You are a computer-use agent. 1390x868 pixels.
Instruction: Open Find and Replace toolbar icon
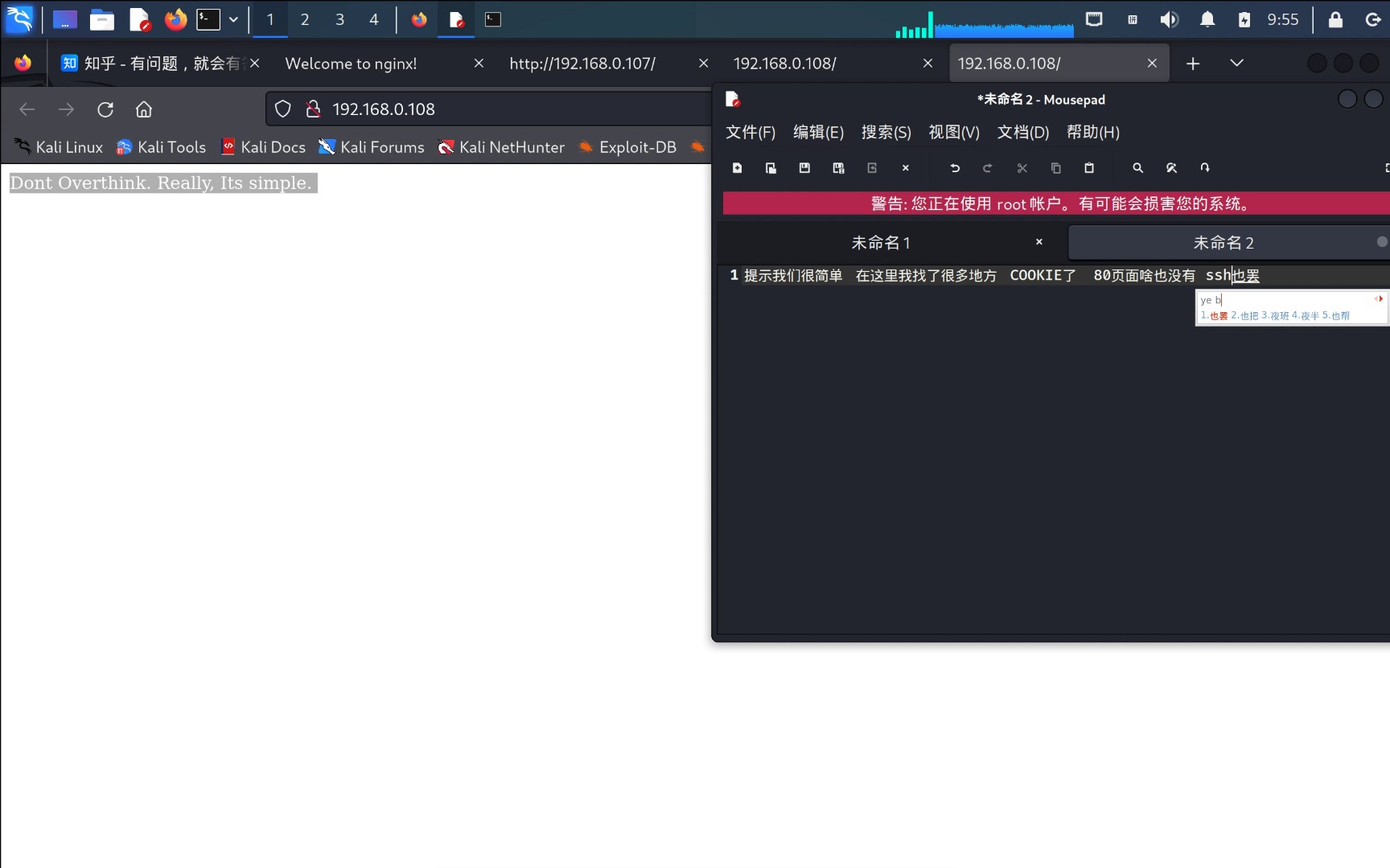point(1171,168)
